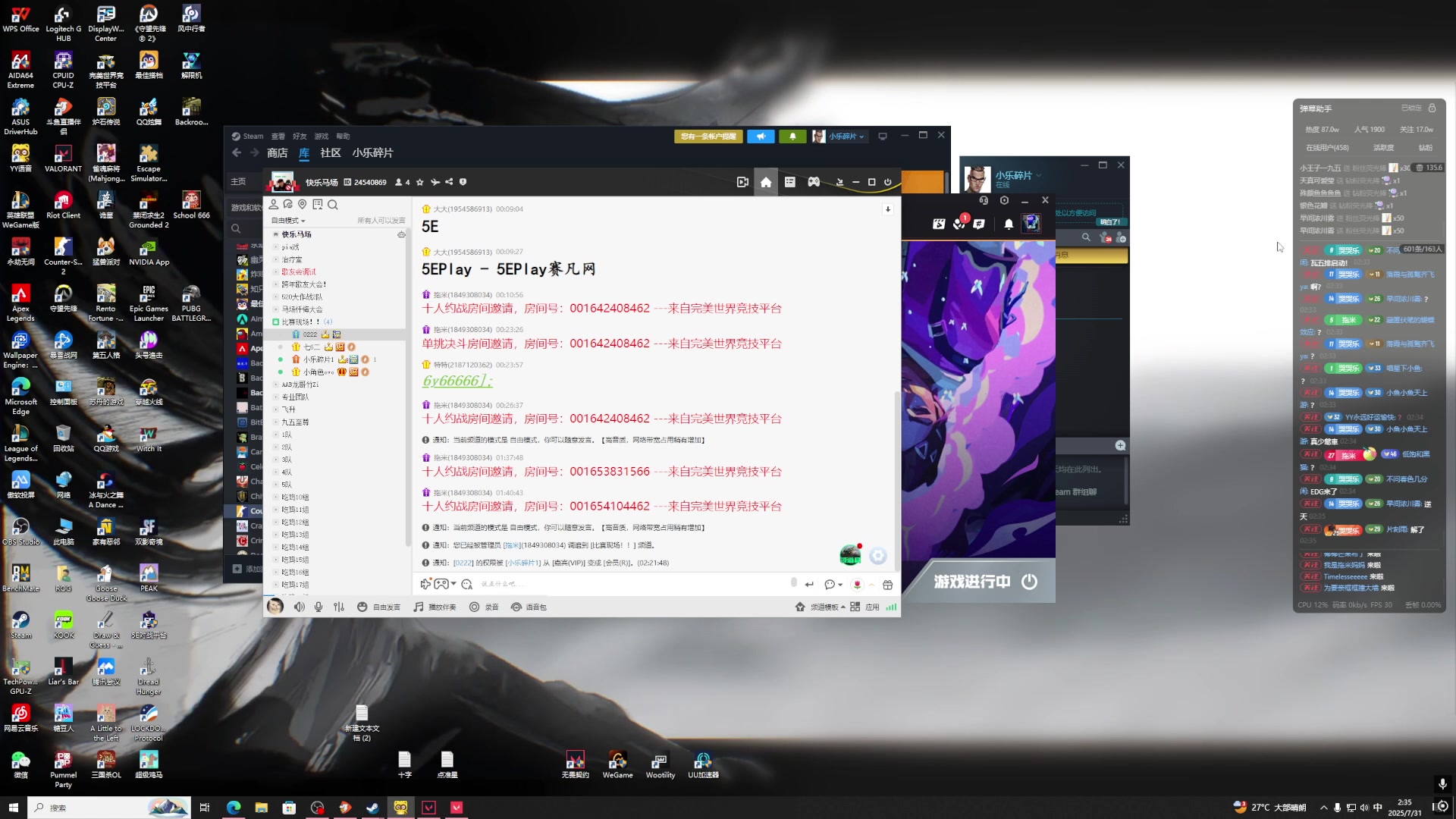This screenshot has height=819, width=1456.
Task: Search channels with magnifier icon in YY sidebar
Action: coord(333,205)
